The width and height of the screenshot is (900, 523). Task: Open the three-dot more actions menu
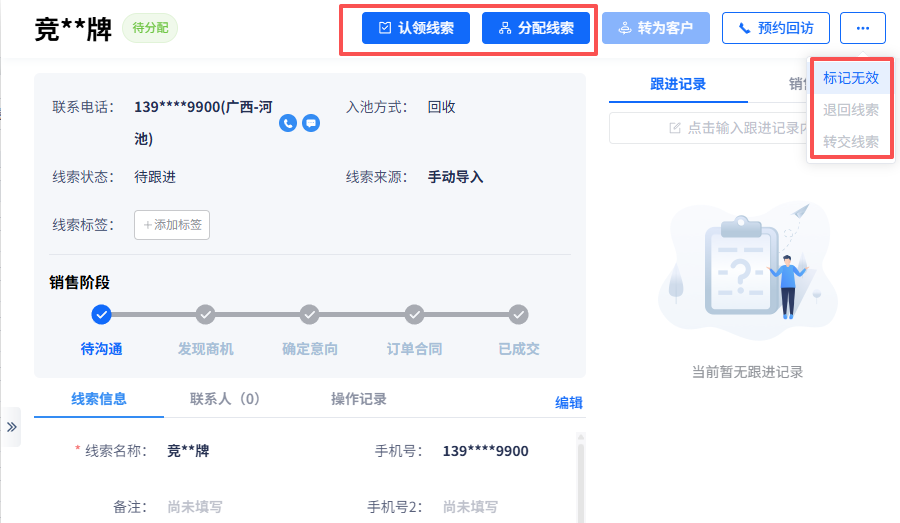pos(862,28)
